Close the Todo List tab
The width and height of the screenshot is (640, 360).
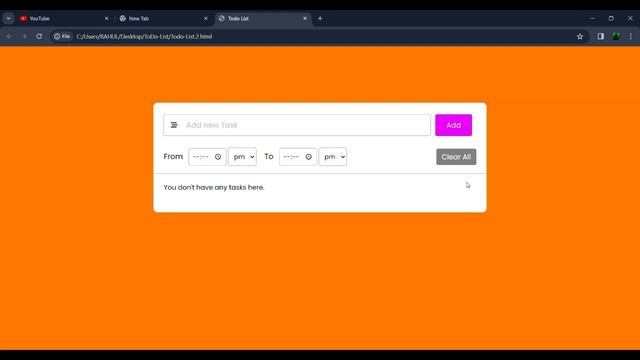click(305, 18)
